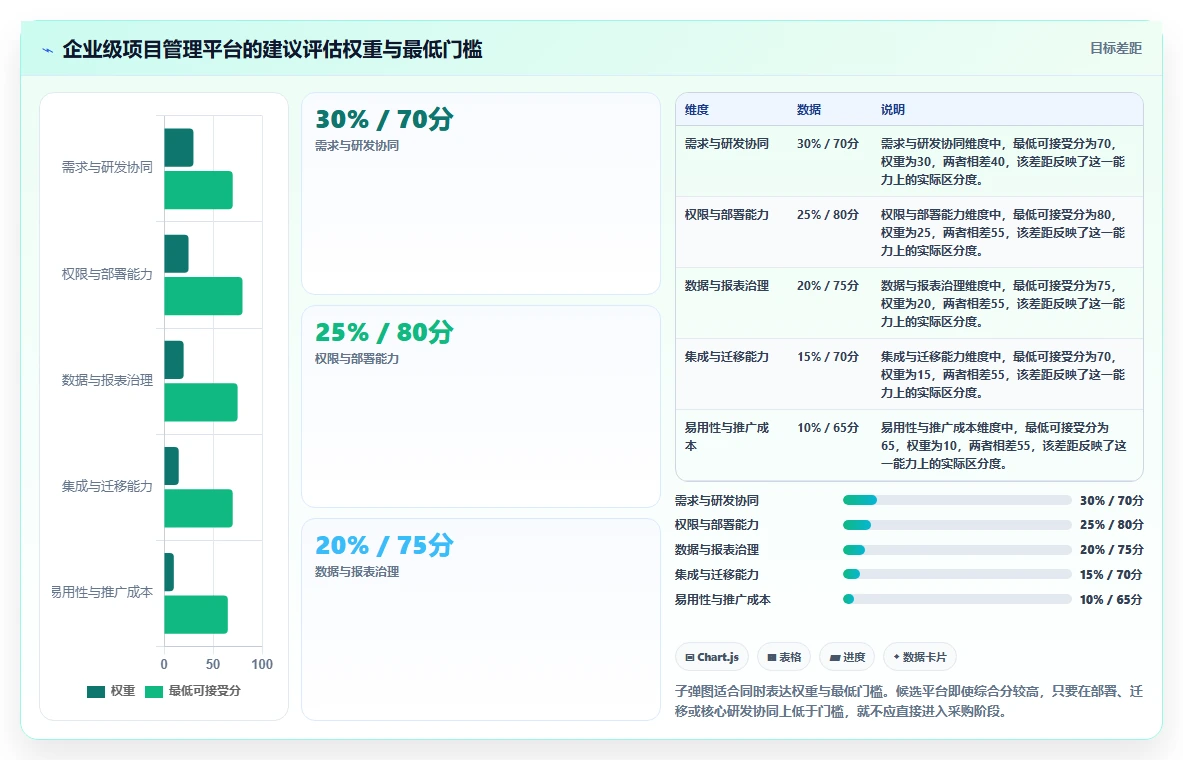
Task: Click the 权限与部署能力 progress bar
Action: (x=957, y=525)
